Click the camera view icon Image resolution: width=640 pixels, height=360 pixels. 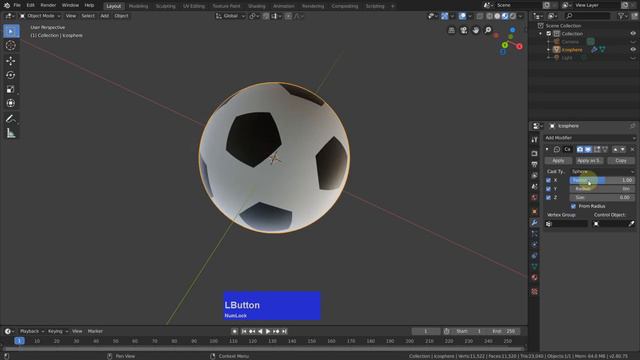click(464, 31)
